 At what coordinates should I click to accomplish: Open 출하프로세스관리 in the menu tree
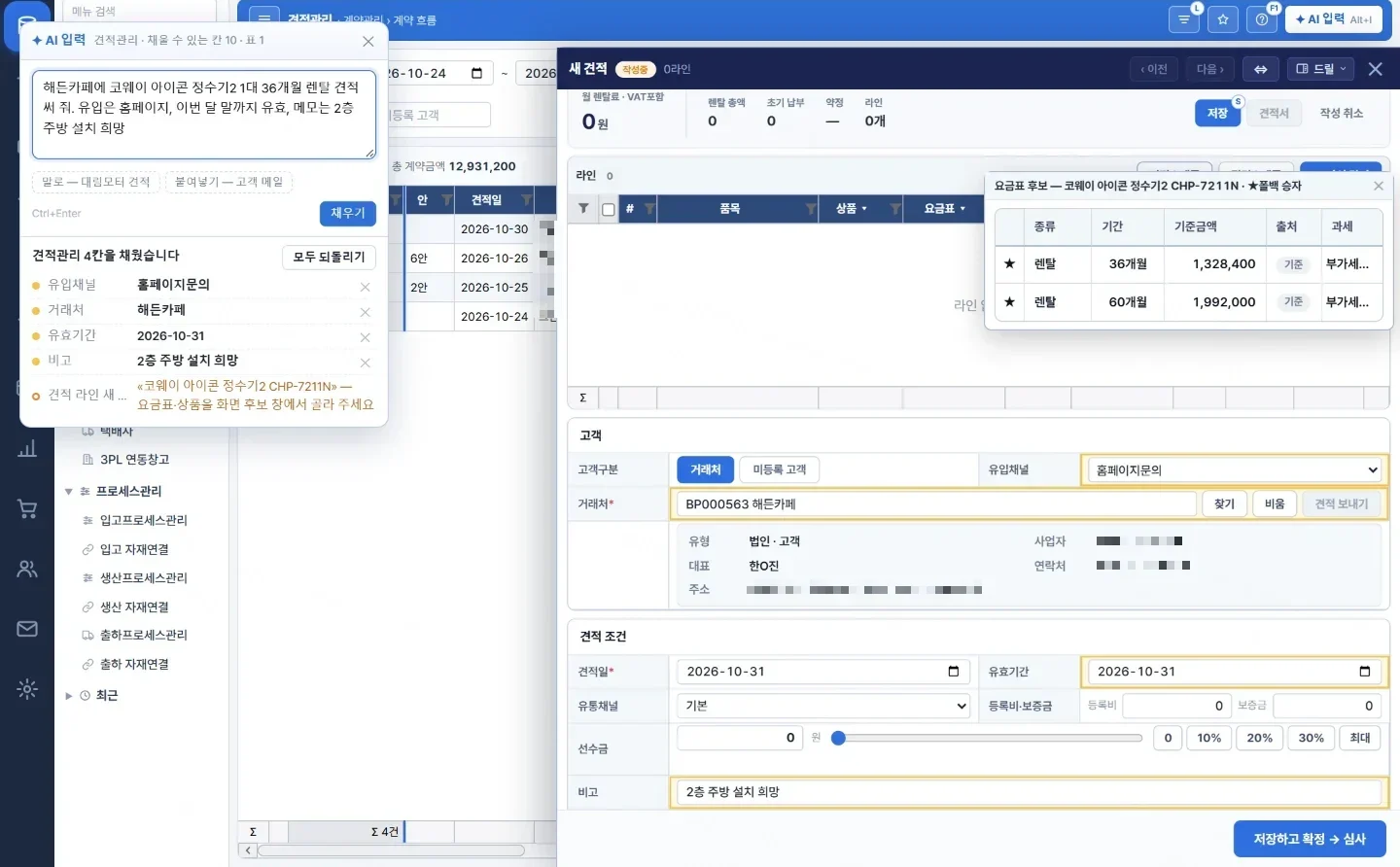[x=143, y=636]
